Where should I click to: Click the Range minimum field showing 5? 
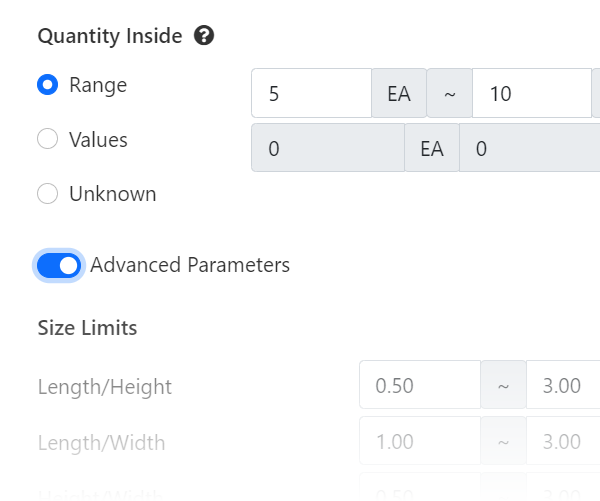[311, 94]
